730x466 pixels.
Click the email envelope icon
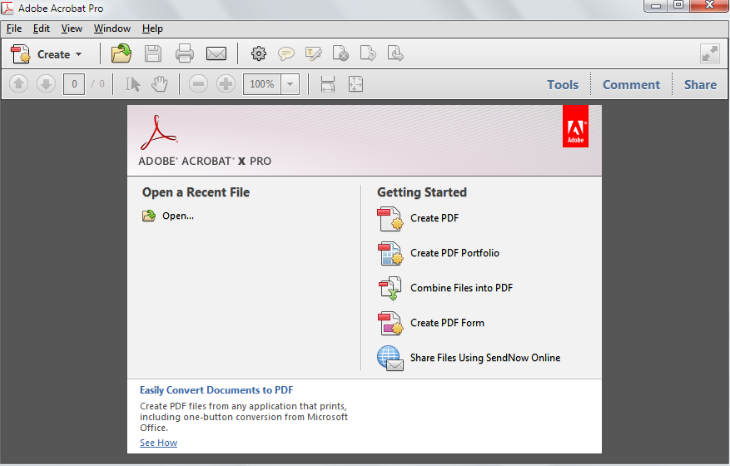coord(216,54)
